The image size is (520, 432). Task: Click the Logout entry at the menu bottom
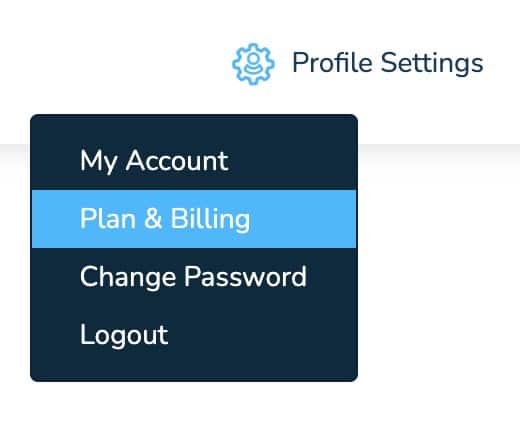pyautogui.click(x=194, y=335)
